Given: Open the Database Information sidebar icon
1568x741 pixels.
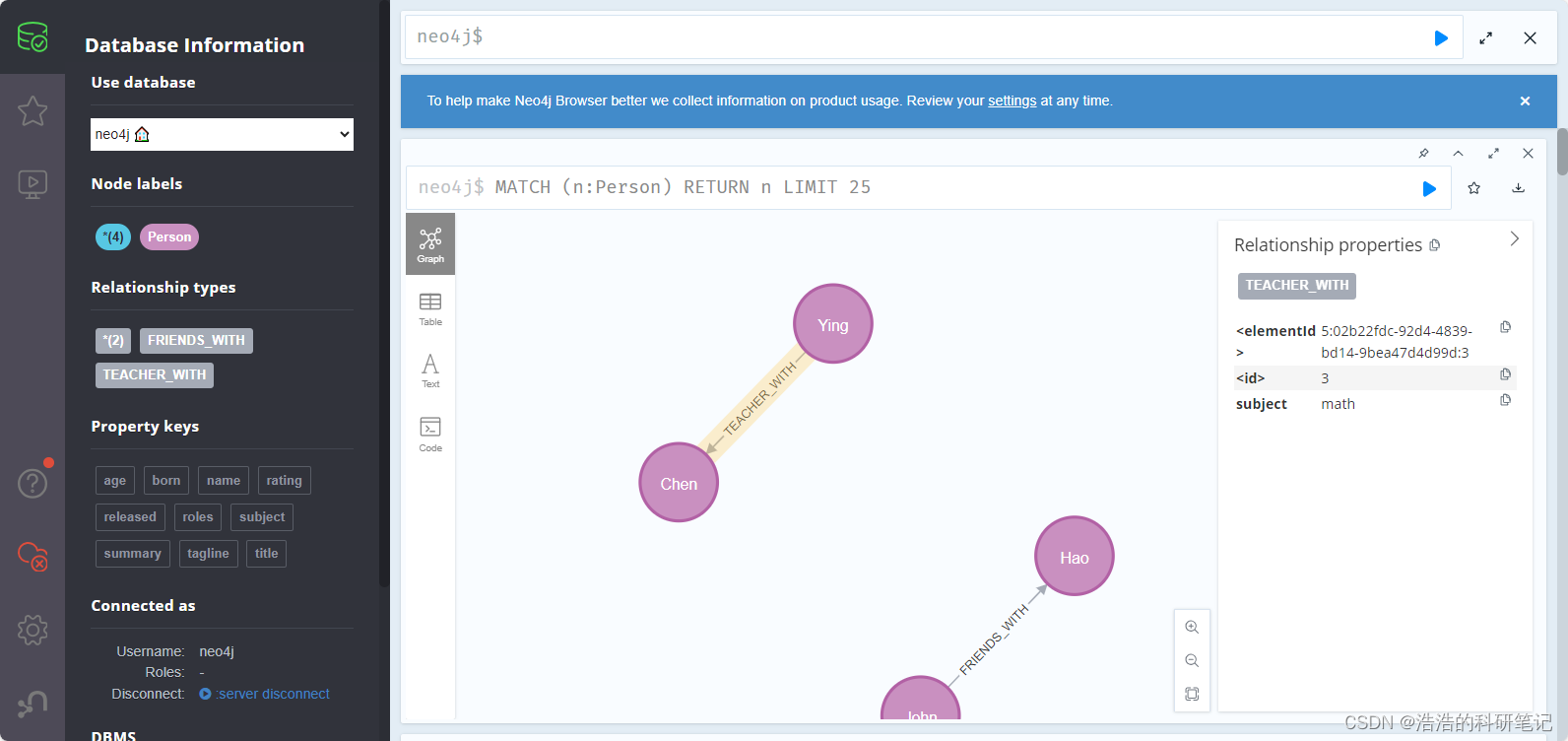Looking at the screenshot, I should pos(33,37).
